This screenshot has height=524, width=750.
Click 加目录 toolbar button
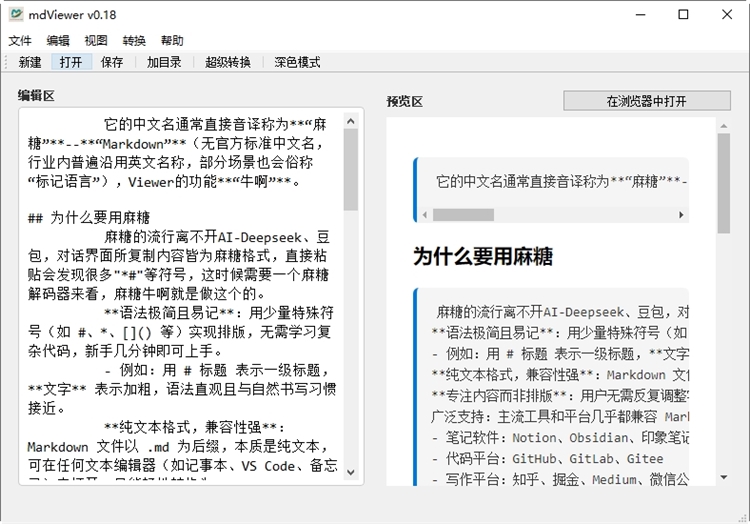pos(164,62)
